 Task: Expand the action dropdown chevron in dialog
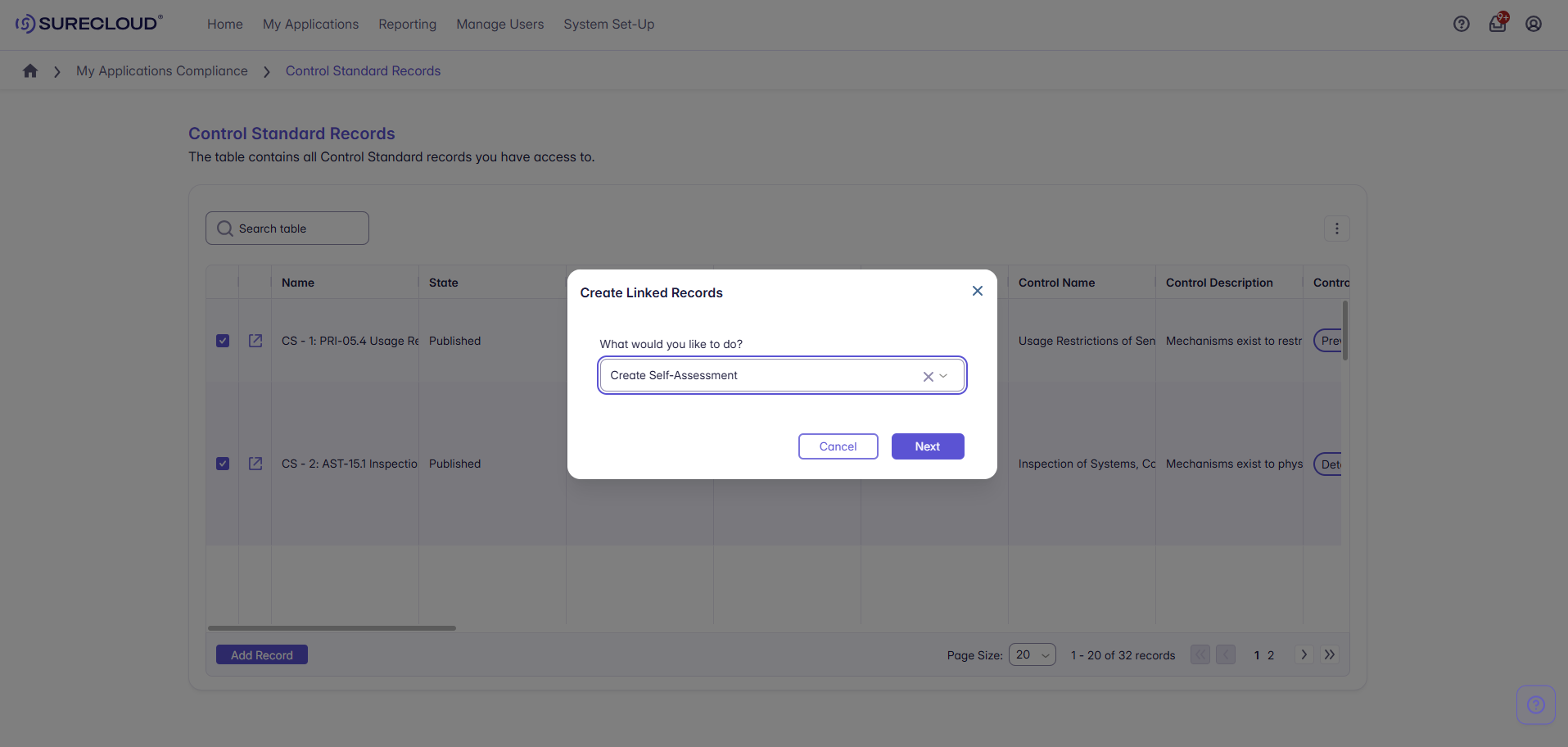click(944, 376)
